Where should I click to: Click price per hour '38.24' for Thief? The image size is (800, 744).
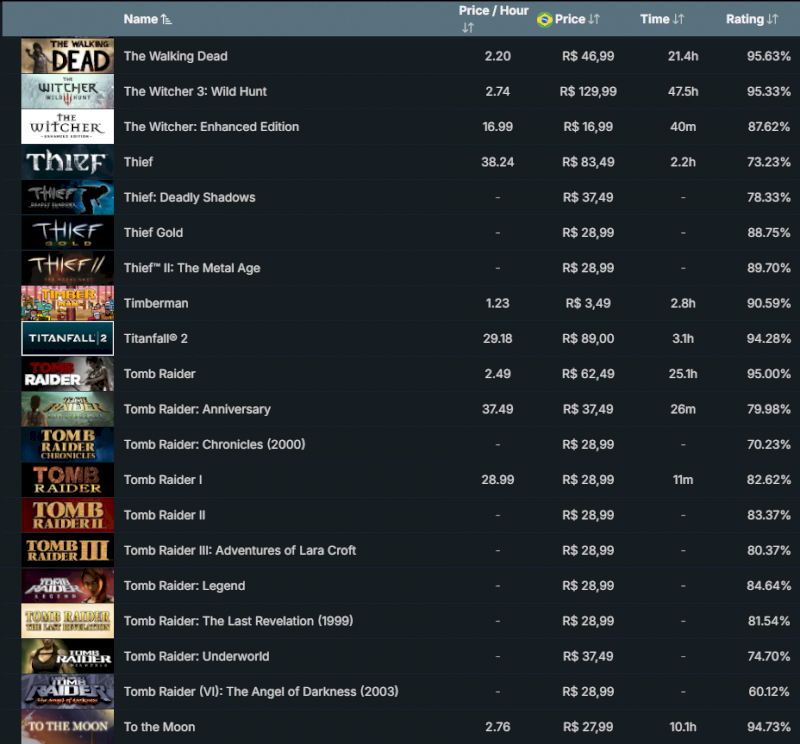[x=497, y=162]
